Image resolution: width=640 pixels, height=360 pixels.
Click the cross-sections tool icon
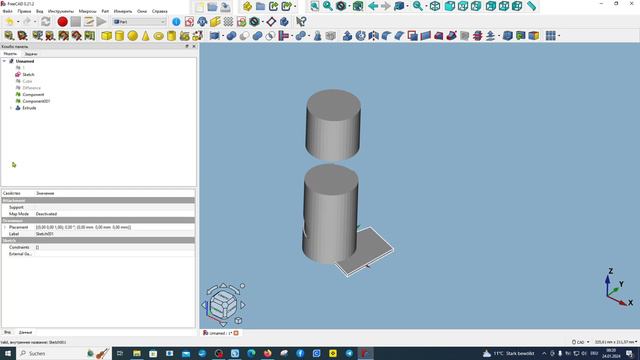(478, 36)
